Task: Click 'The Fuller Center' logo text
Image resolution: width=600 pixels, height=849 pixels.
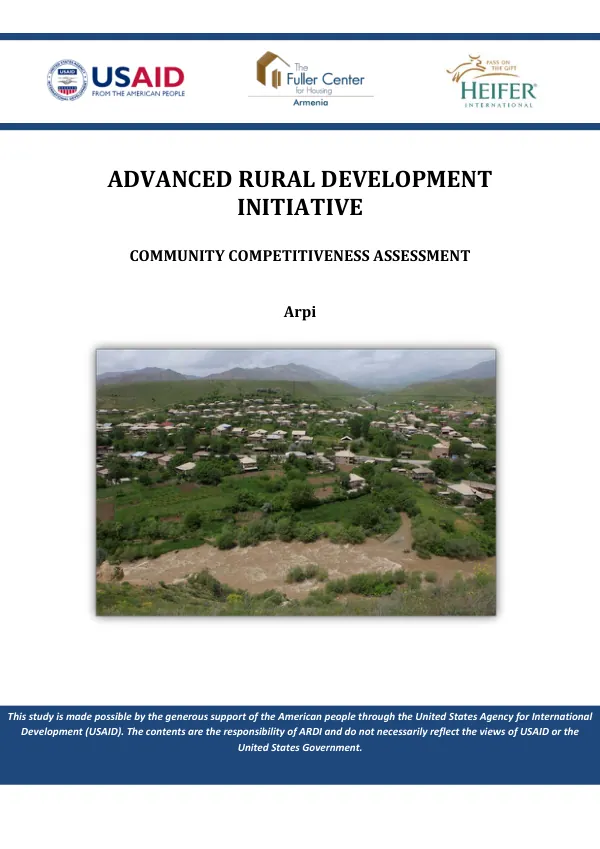Action: coord(325,75)
